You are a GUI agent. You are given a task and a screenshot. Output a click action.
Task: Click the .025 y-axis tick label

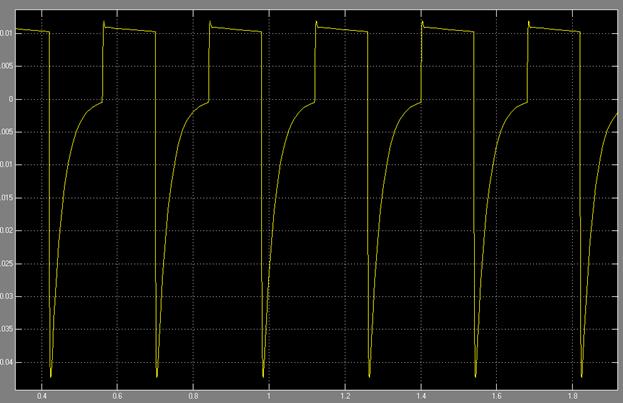click(x=6, y=264)
